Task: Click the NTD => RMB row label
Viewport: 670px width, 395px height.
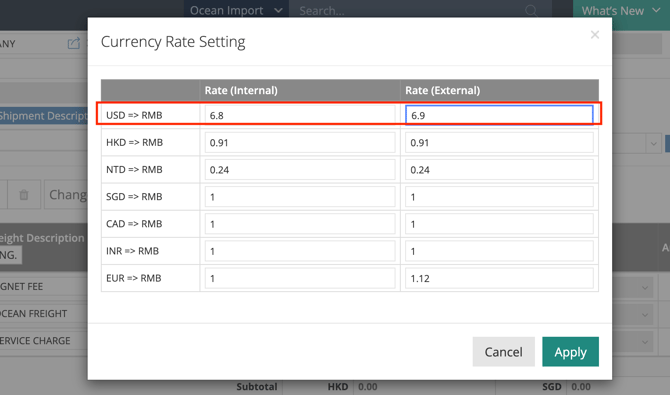Action: click(134, 170)
